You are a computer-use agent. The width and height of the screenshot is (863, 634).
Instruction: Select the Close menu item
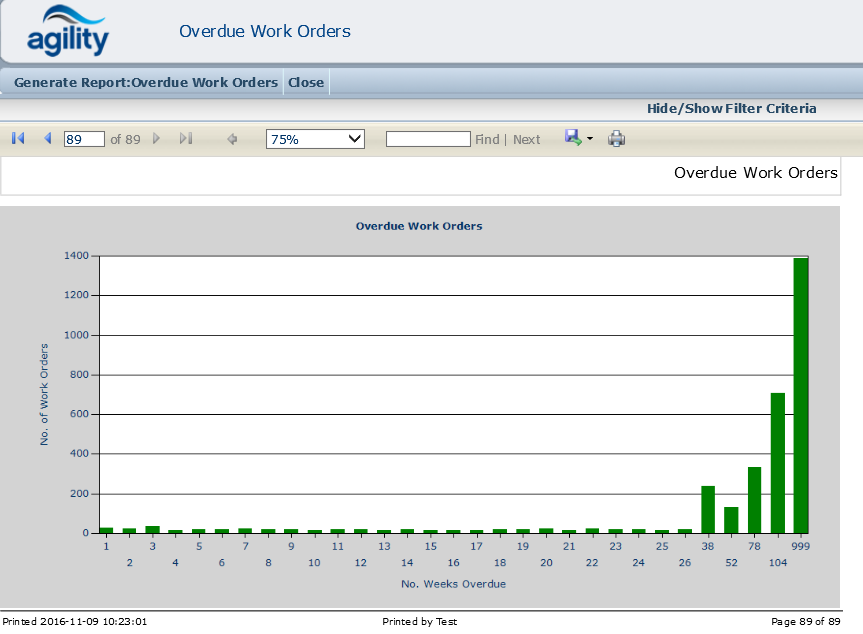(306, 82)
